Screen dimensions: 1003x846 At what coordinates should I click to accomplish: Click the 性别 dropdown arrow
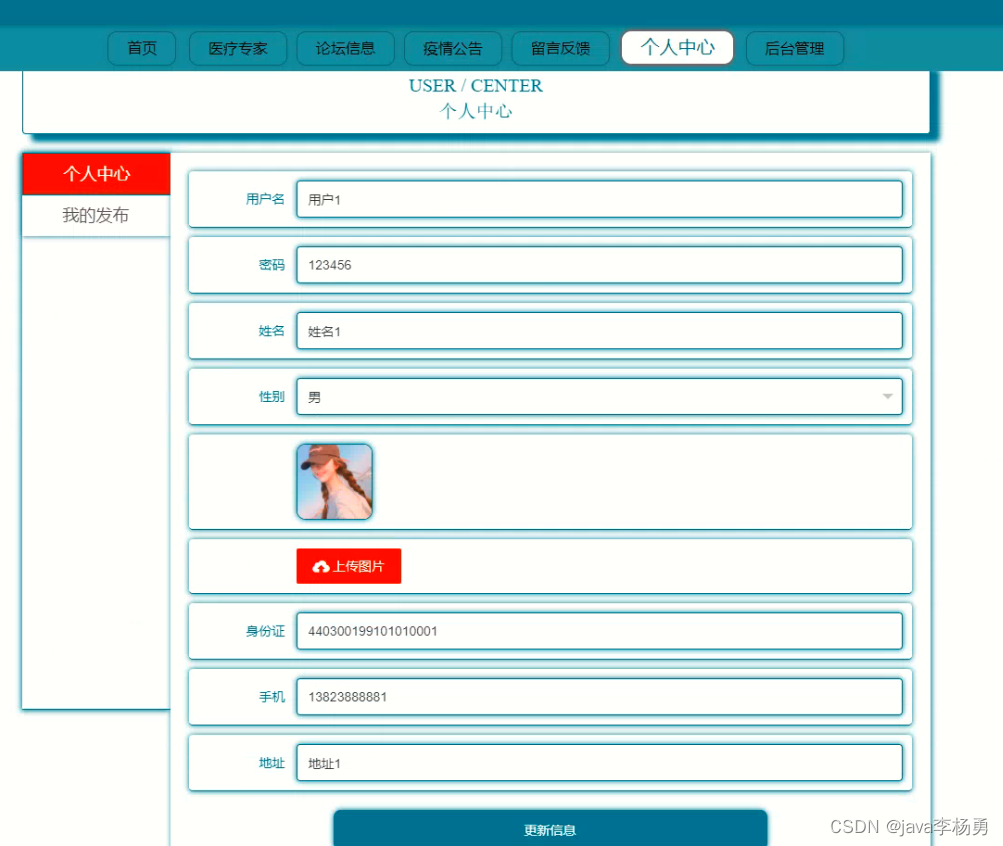tap(887, 396)
